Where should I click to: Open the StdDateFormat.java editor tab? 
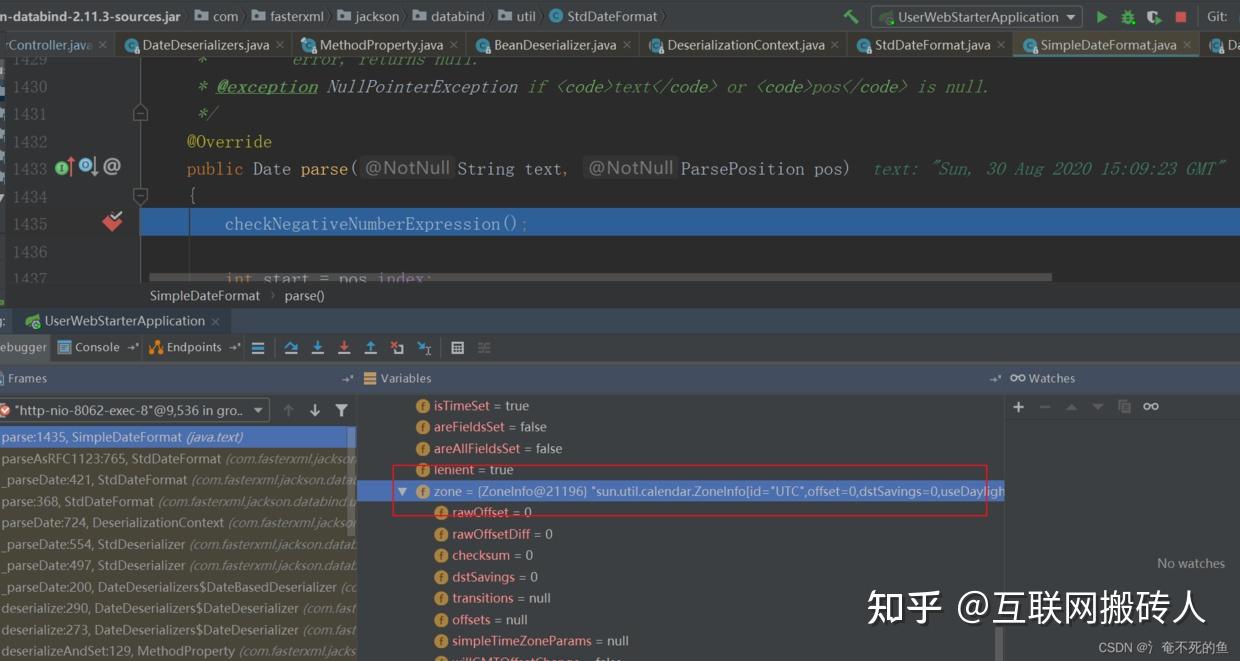click(930, 44)
